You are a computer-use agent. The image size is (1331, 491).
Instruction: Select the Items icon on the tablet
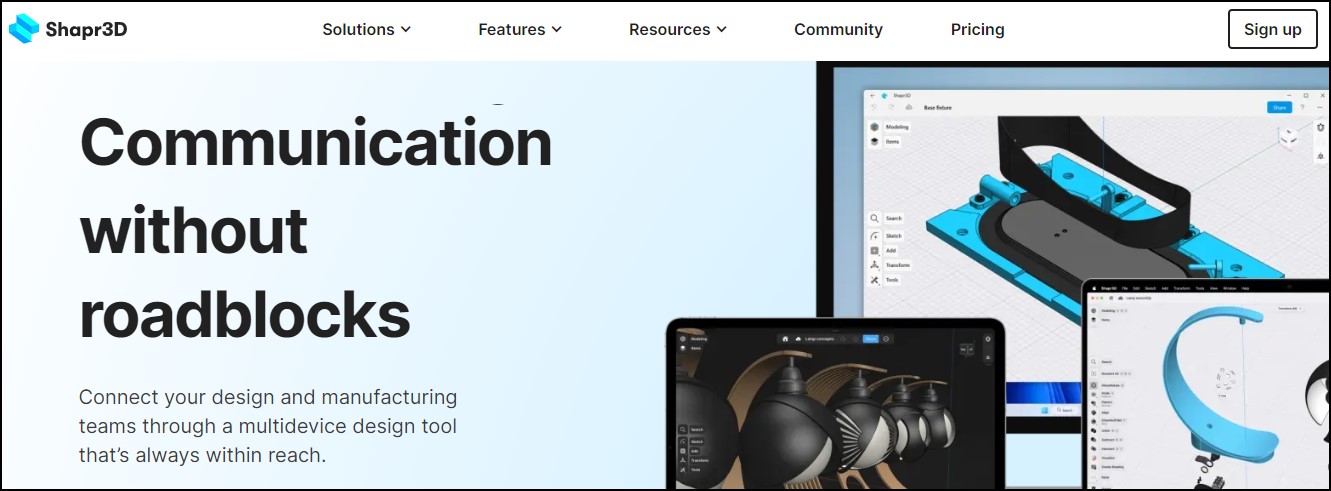point(683,349)
